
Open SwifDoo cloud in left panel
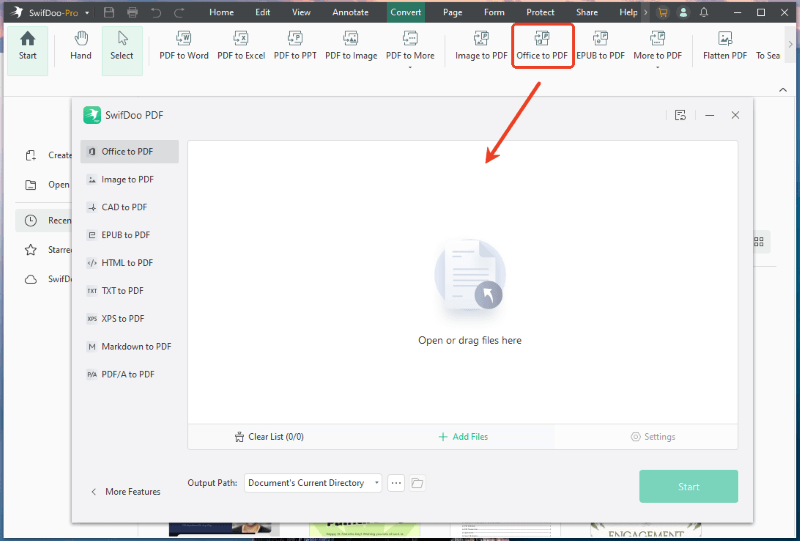(49, 279)
